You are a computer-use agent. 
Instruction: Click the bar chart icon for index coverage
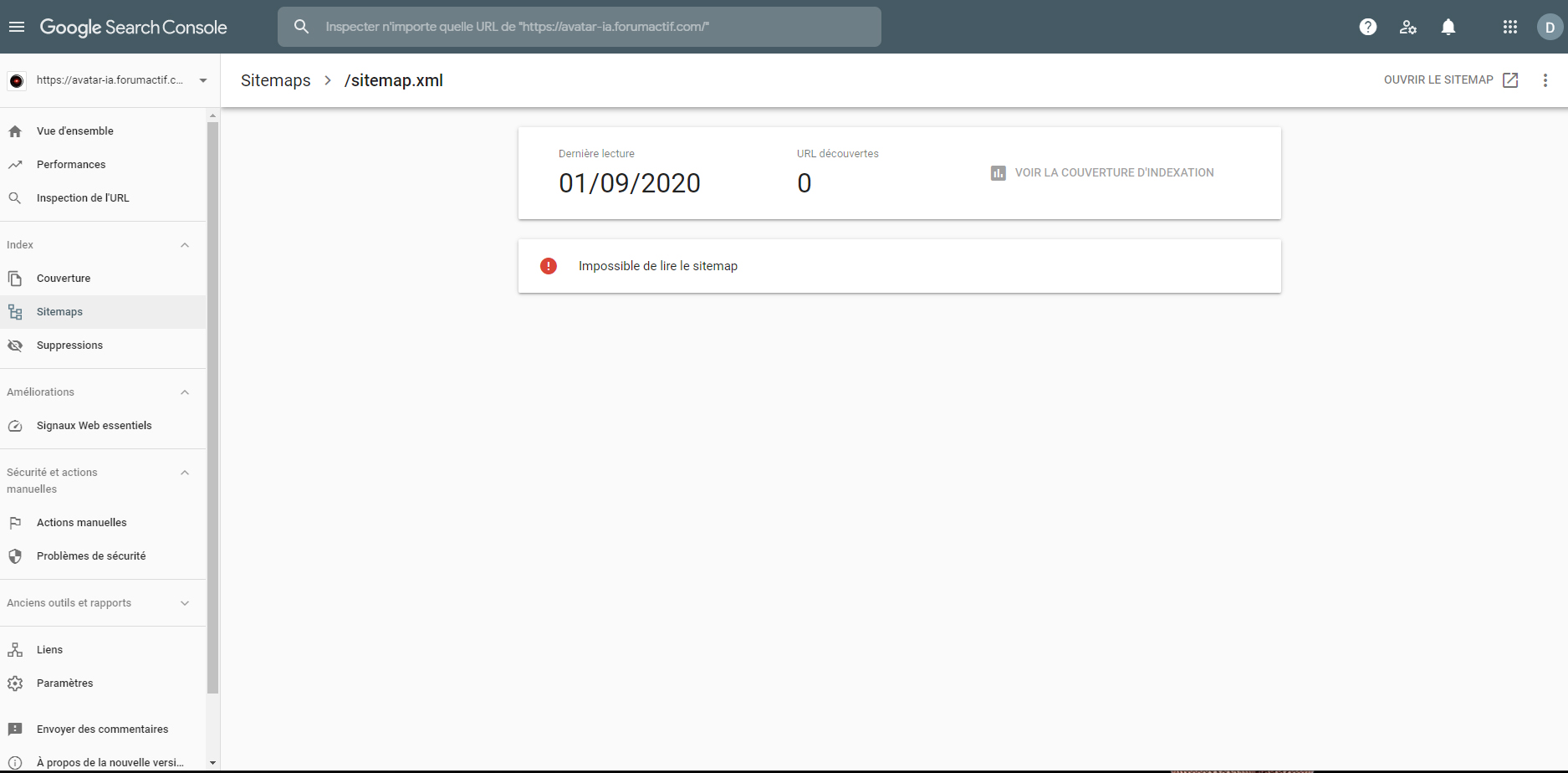click(x=998, y=173)
